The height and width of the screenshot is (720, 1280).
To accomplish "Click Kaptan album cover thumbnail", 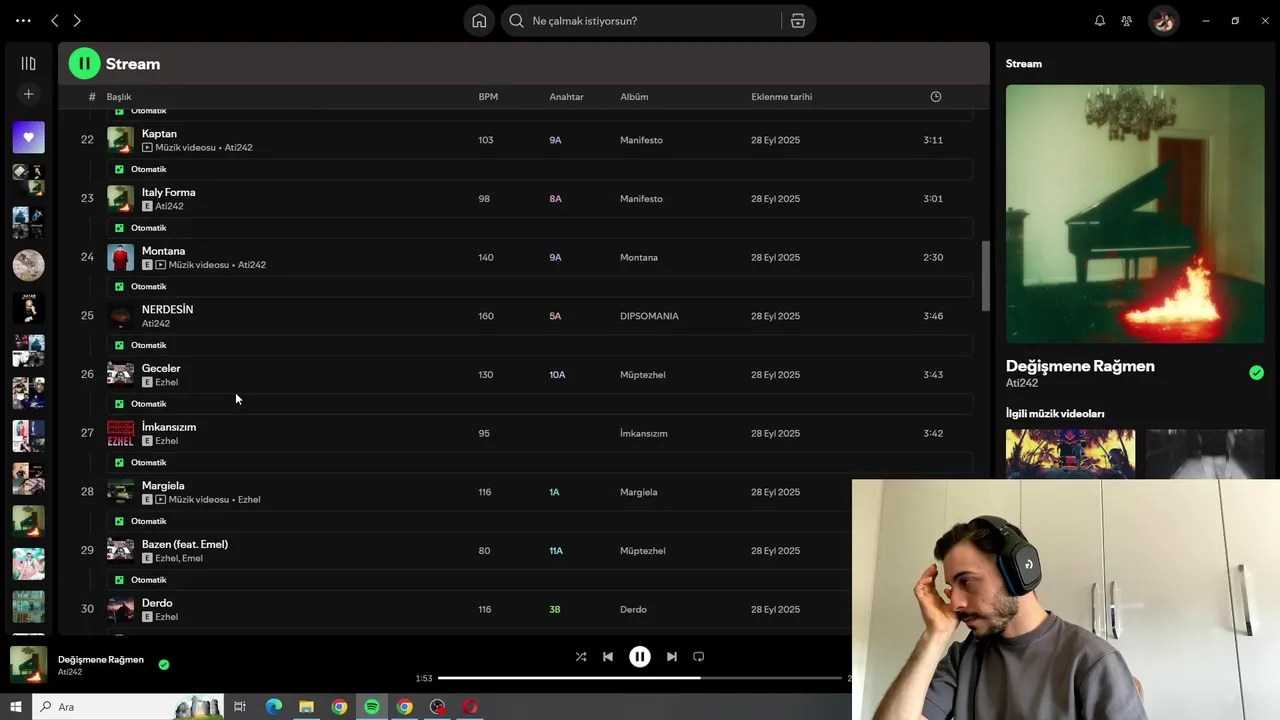I will (120, 140).
